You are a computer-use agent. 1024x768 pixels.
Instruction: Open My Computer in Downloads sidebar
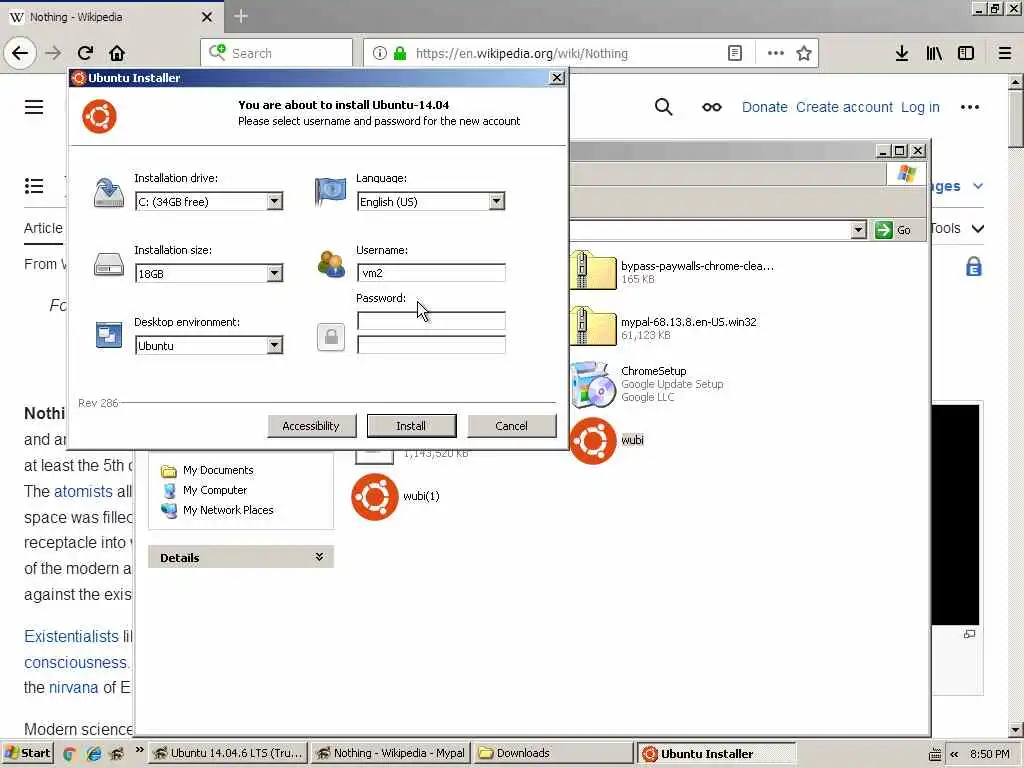pyautogui.click(x=204, y=490)
